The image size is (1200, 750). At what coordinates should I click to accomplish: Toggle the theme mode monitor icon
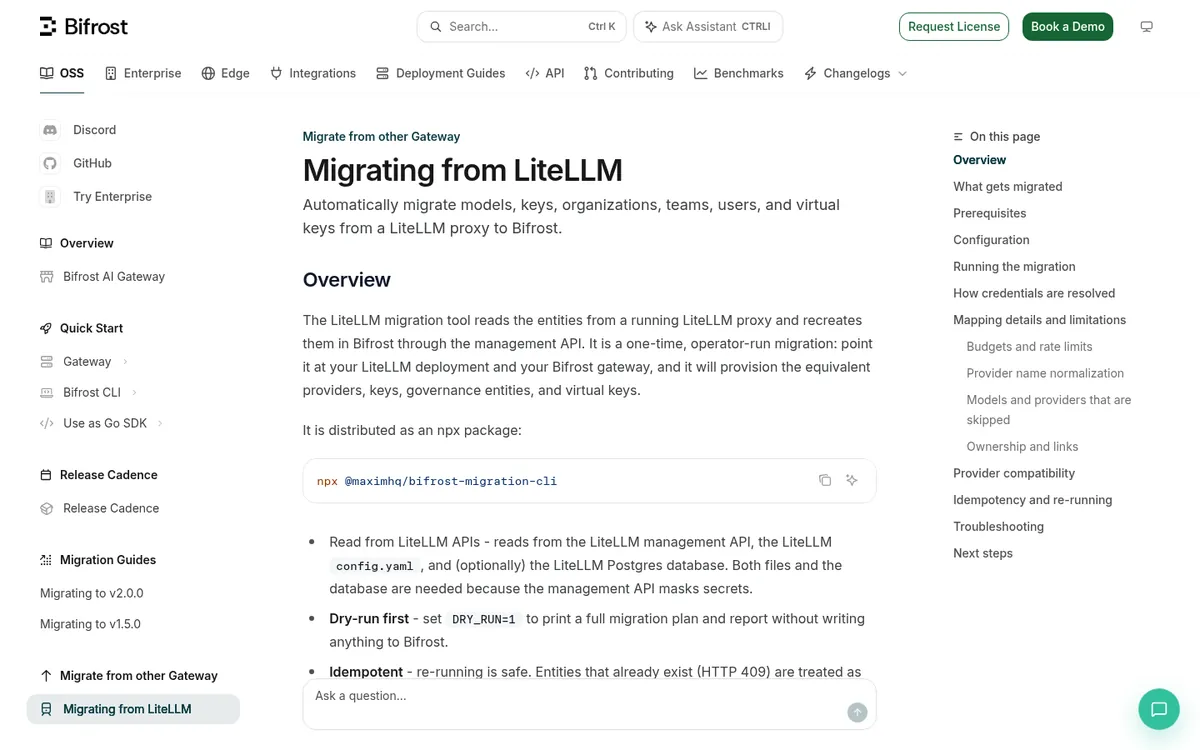1147,27
